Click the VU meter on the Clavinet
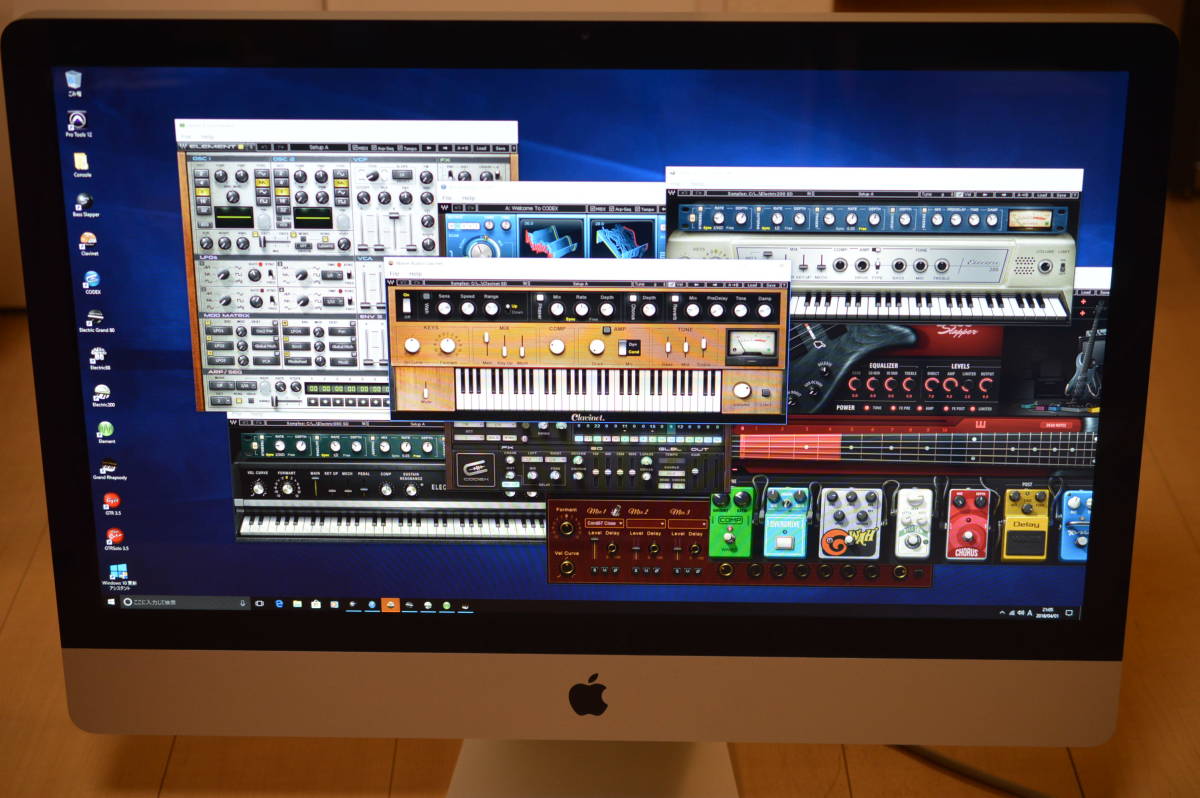Viewport: 1200px width, 798px height. 753,346
